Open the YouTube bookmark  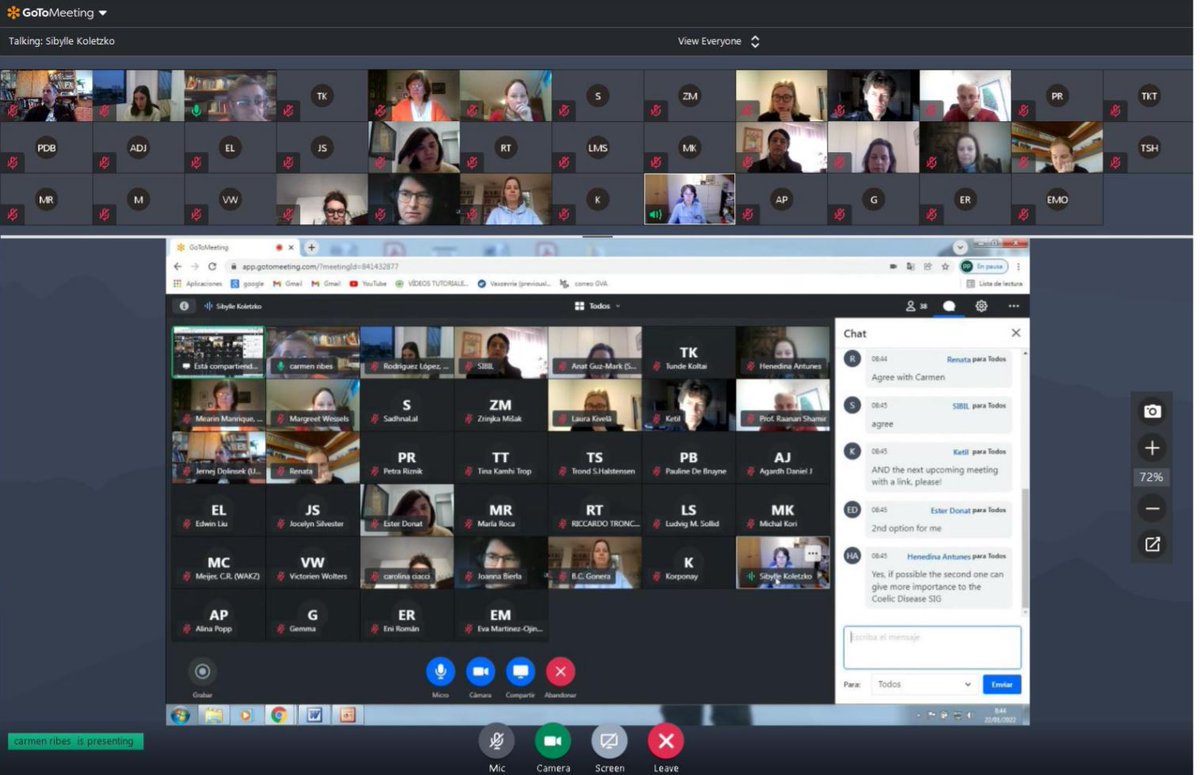click(367, 283)
